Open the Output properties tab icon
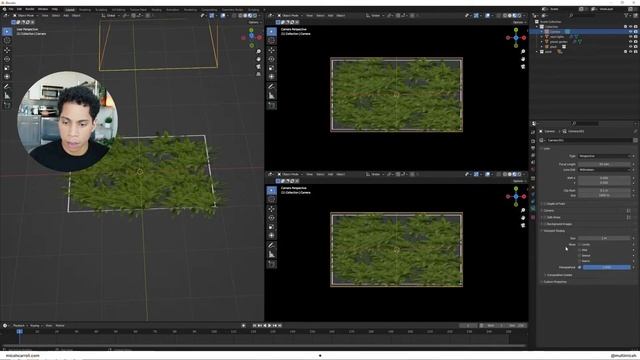Screen dimensions: 640x360 tap(533, 148)
